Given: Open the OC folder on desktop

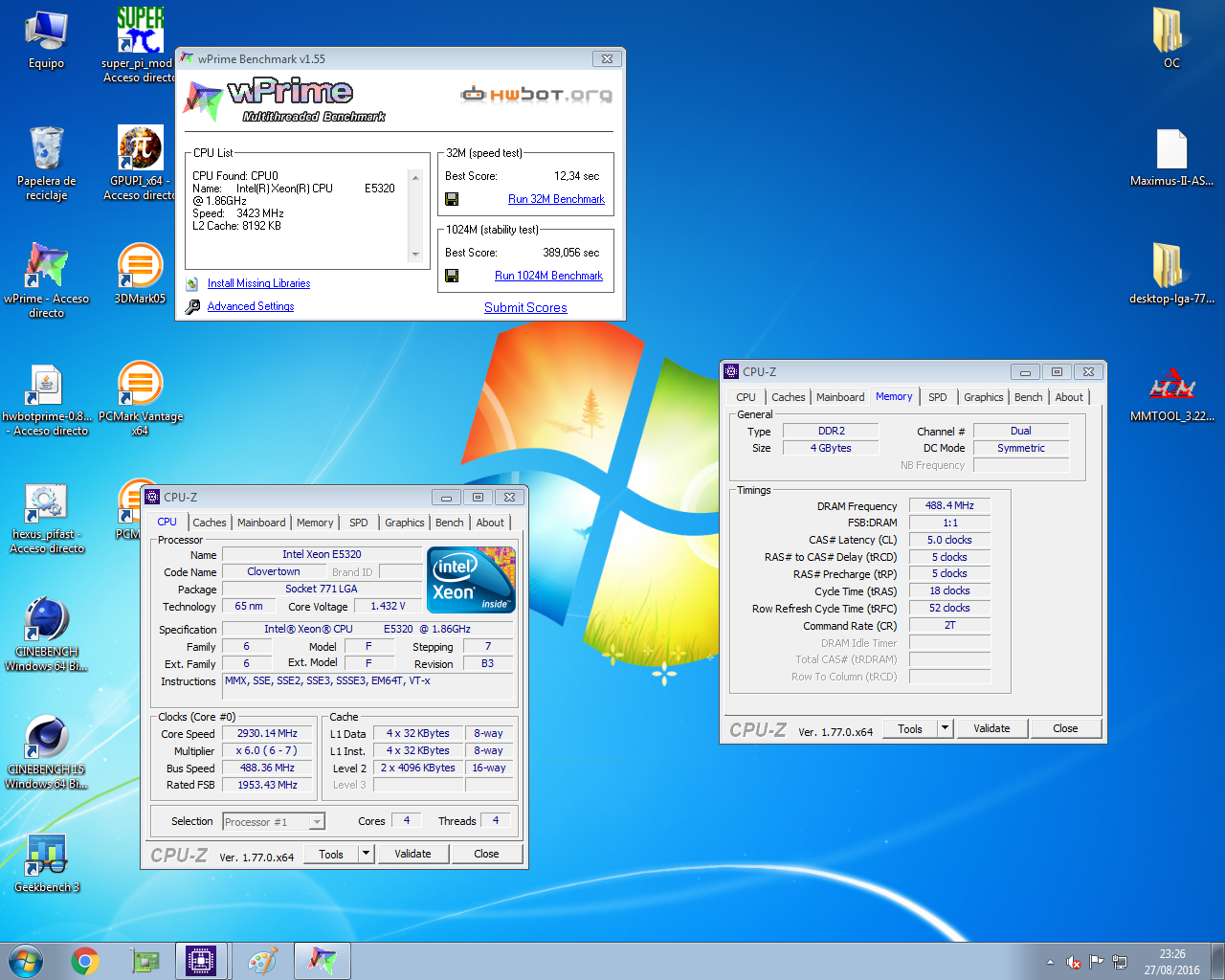Looking at the screenshot, I should click(x=1171, y=38).
